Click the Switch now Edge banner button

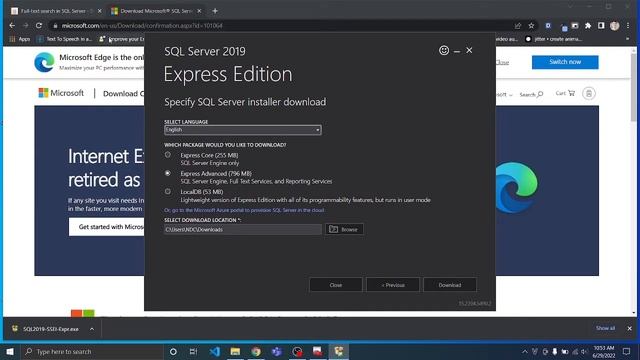[565, 62]
